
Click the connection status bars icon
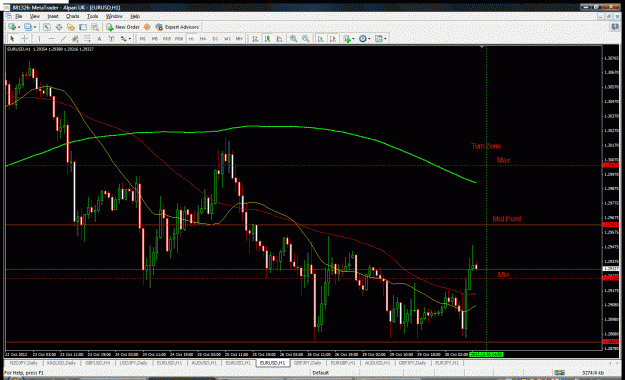pyautogui.click(x=559, y=373)
